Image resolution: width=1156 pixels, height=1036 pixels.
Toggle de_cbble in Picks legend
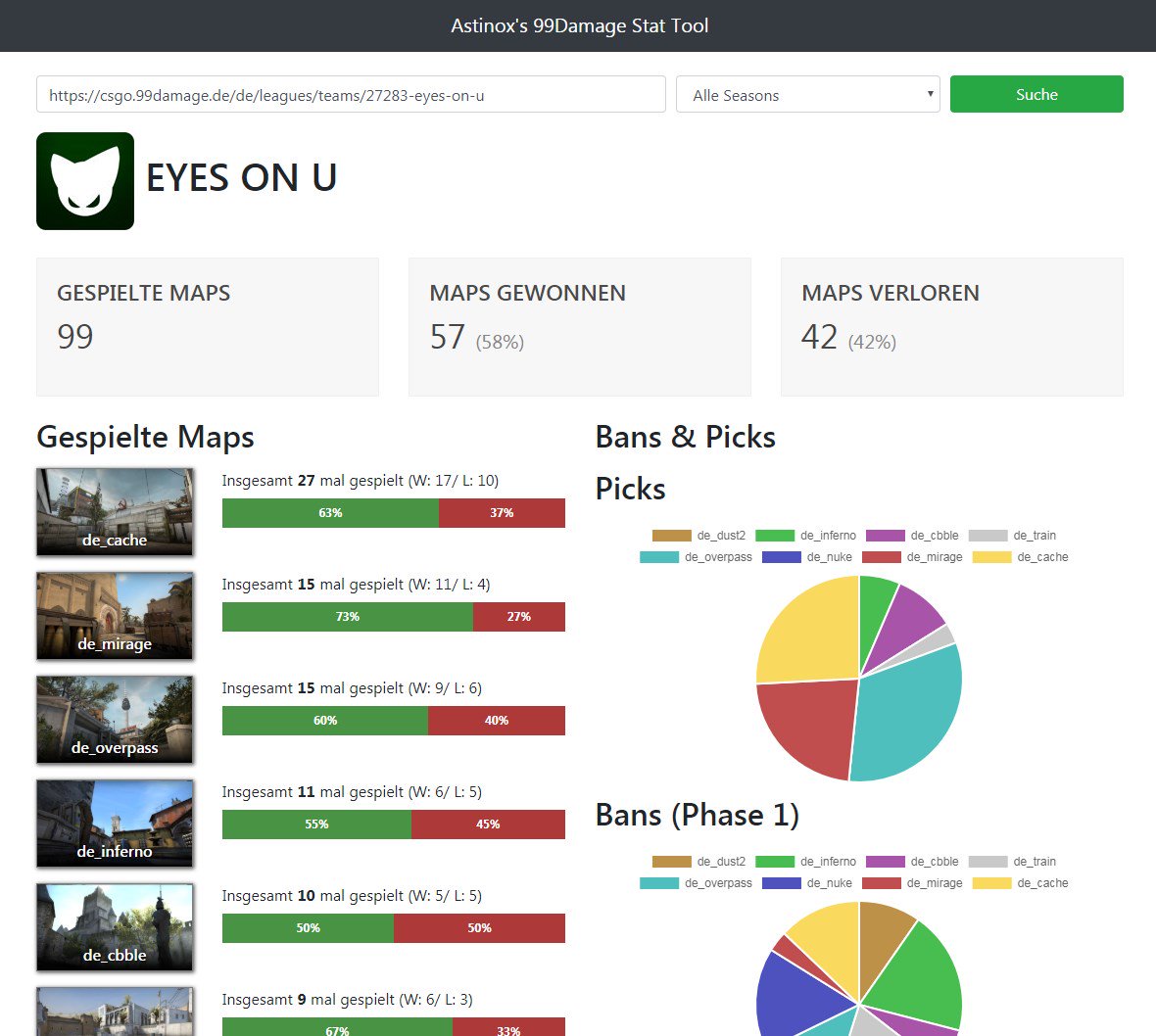point(913,536)
